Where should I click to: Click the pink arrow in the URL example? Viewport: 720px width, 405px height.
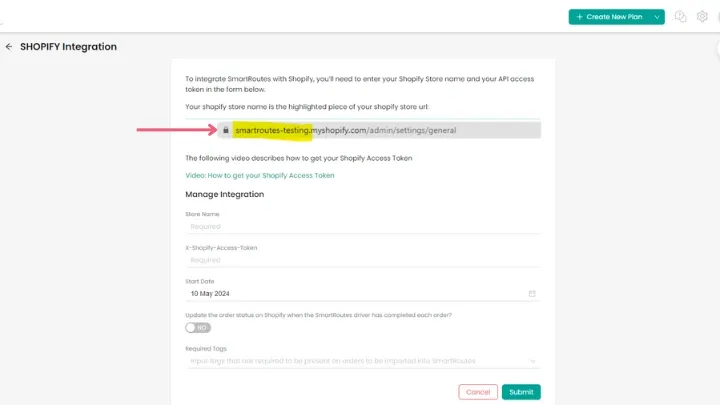pyautogui.click(x=175, y=130)
